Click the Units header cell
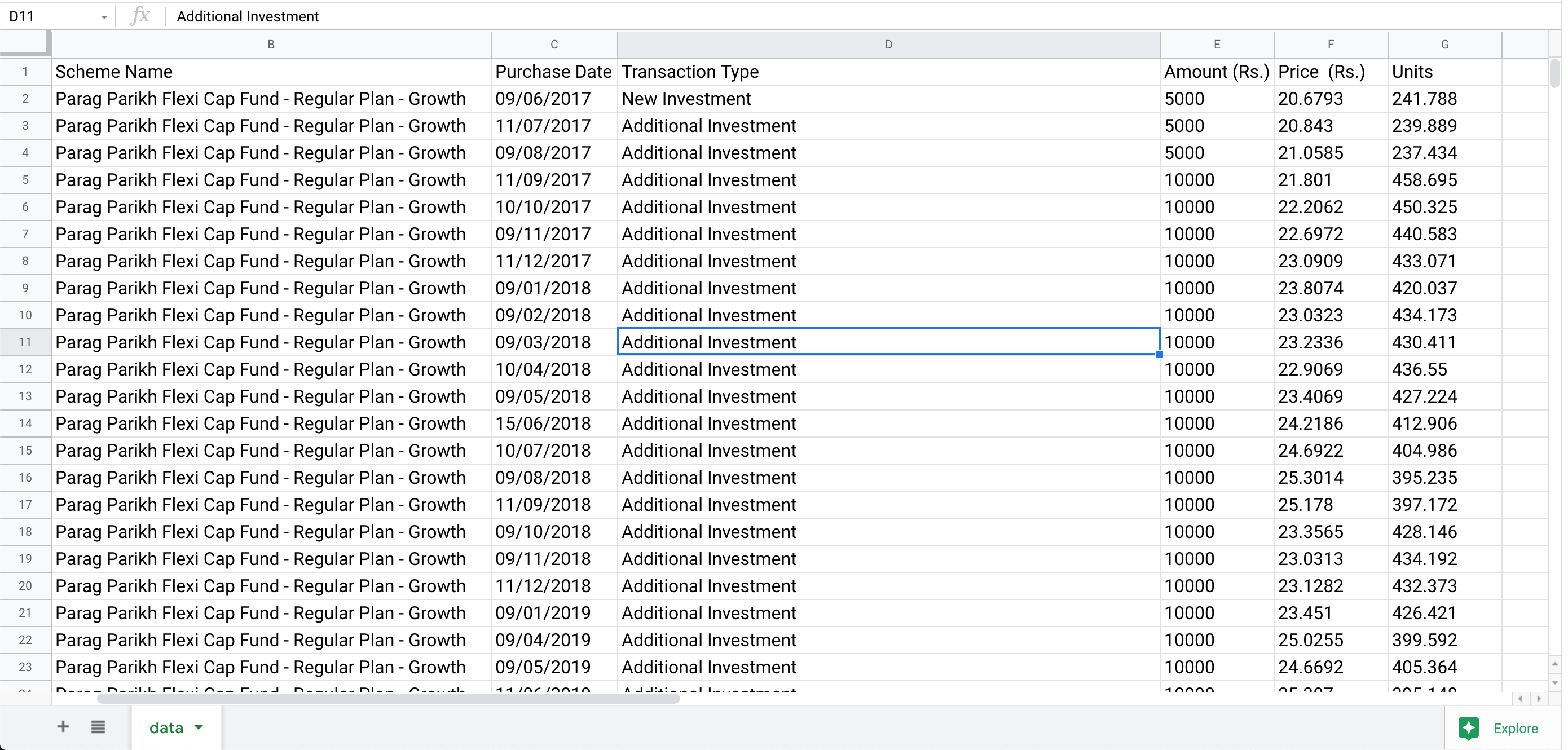 (1444, 72)
